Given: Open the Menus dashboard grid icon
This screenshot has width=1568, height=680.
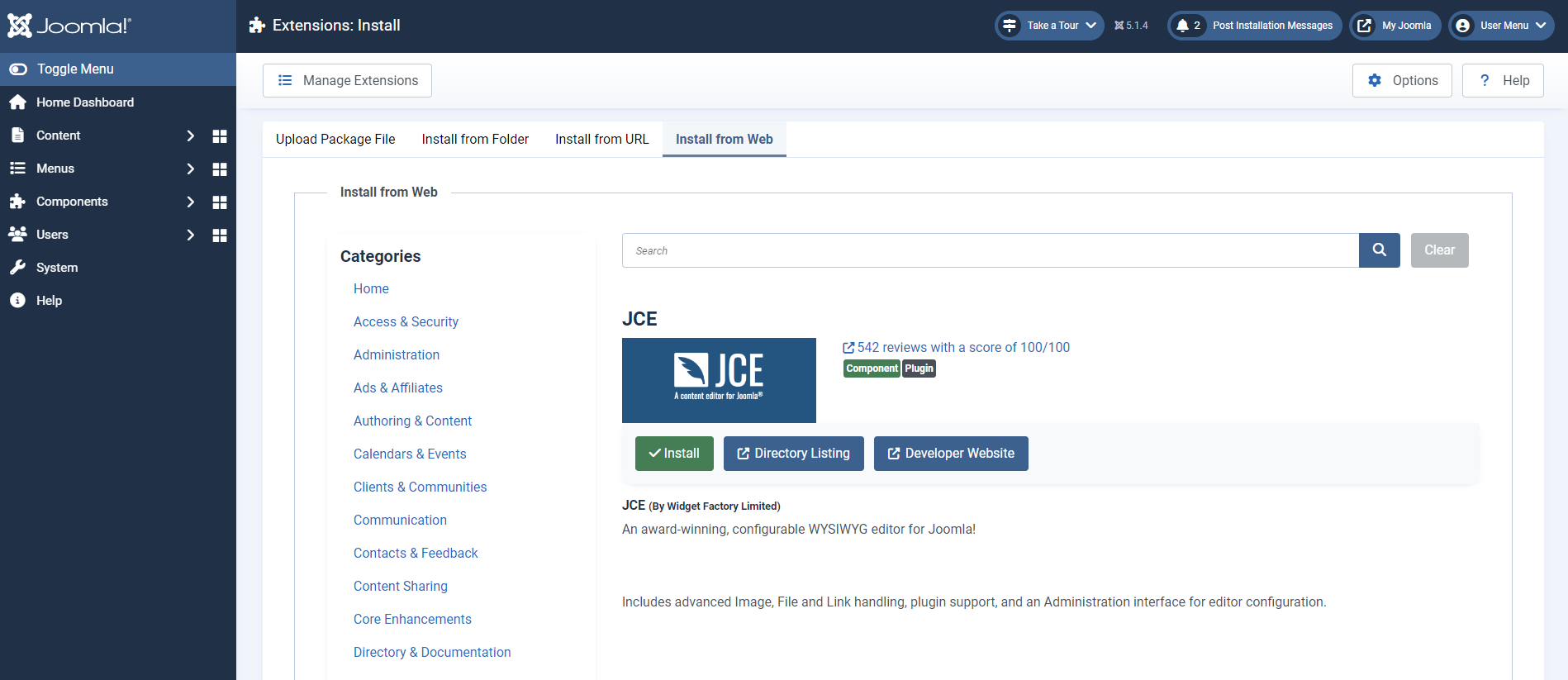Looking at the screenshot, I should coord(220,169).
